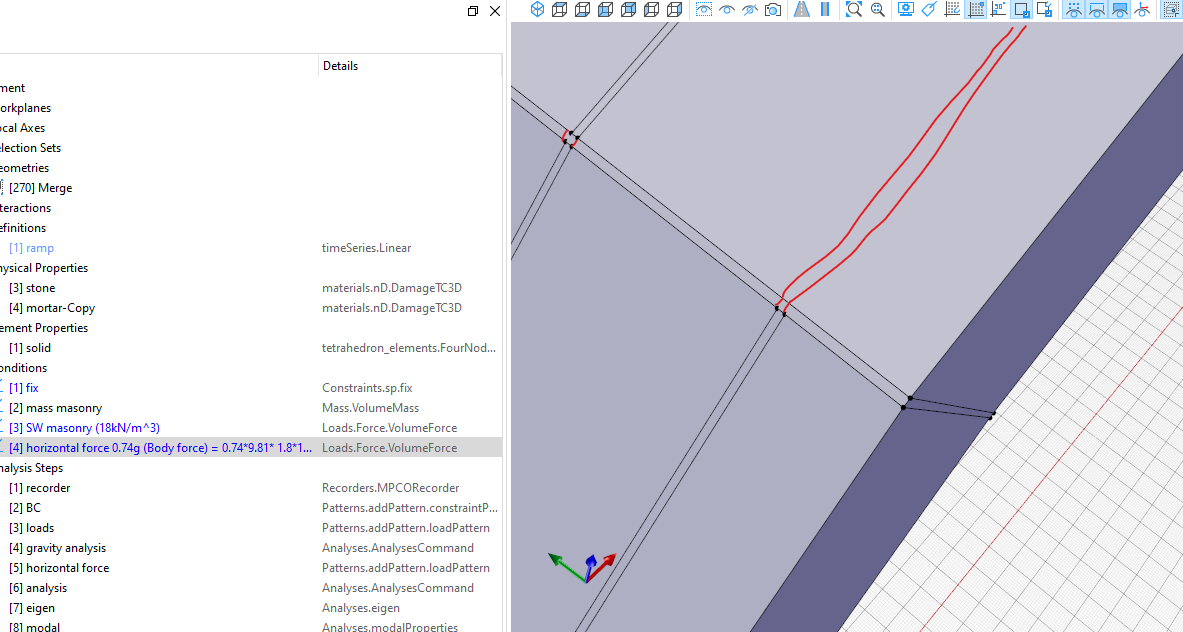Click the tag label icon
Image resolution: width=1183 pixels, height=632 pixels.
pyautogui.click(x=929, y=9)
